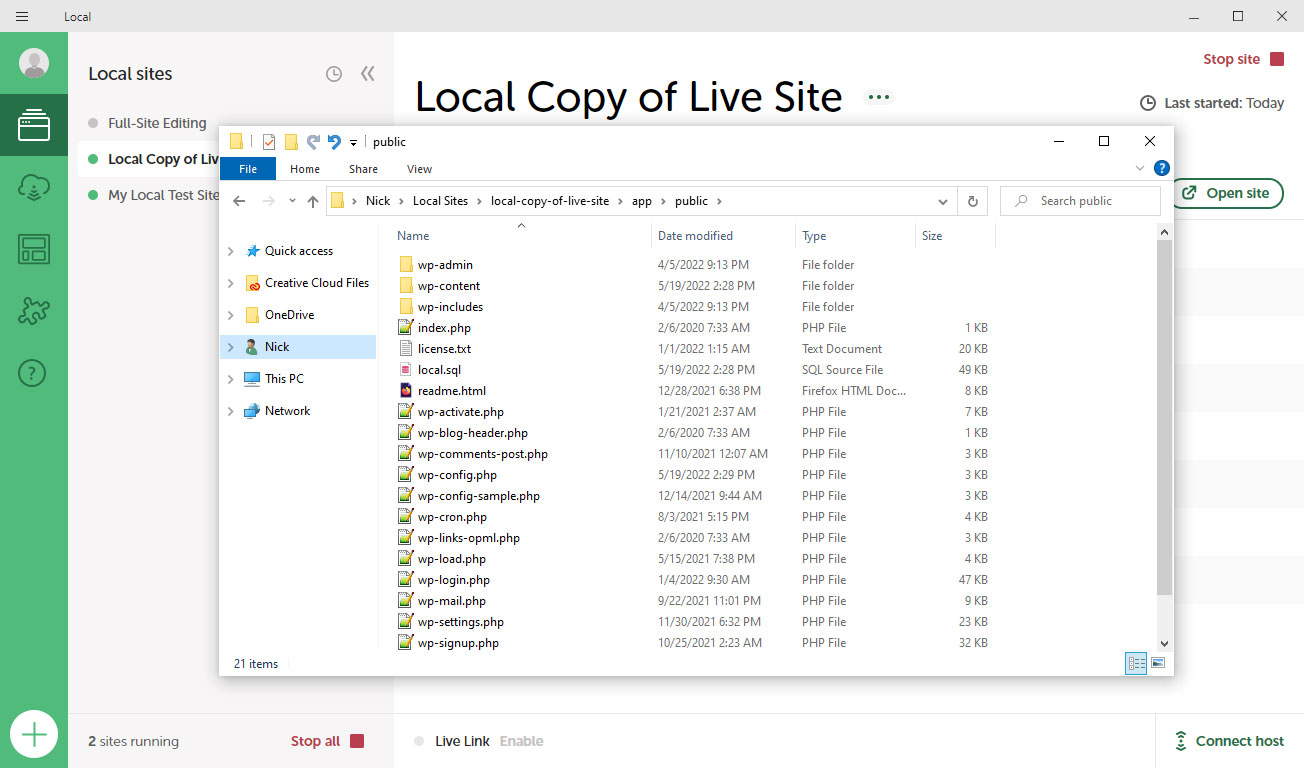Select the wp-admin folder
This screenshot has height=768, width=1304.
446,265
